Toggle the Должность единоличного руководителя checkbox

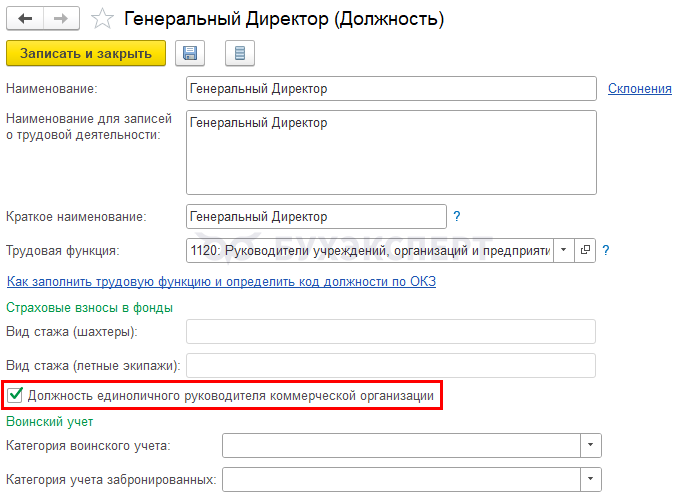pos(15,396)
